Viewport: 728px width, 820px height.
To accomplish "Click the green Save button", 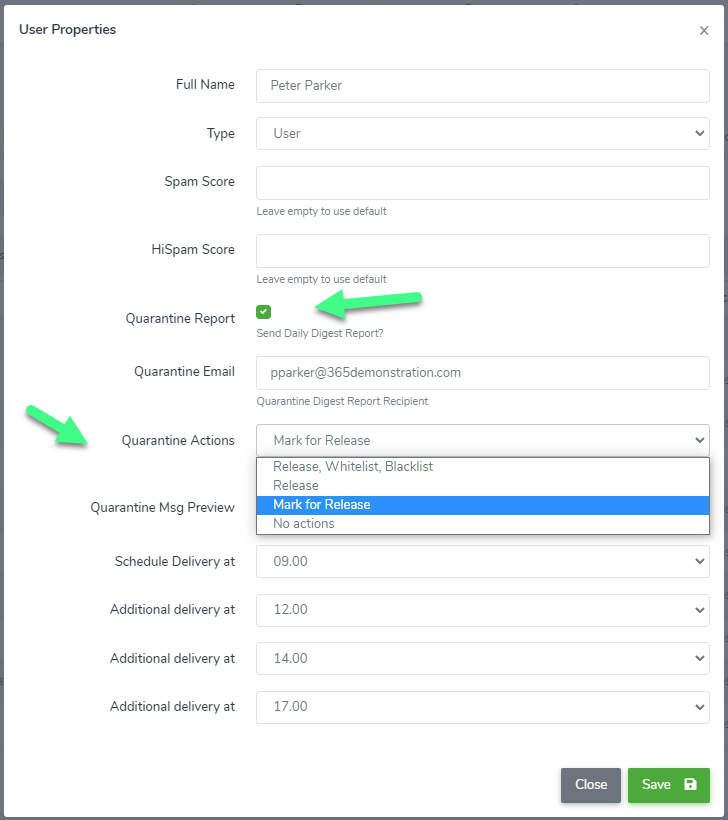I will pyautogui.click(x=668, y=785).
